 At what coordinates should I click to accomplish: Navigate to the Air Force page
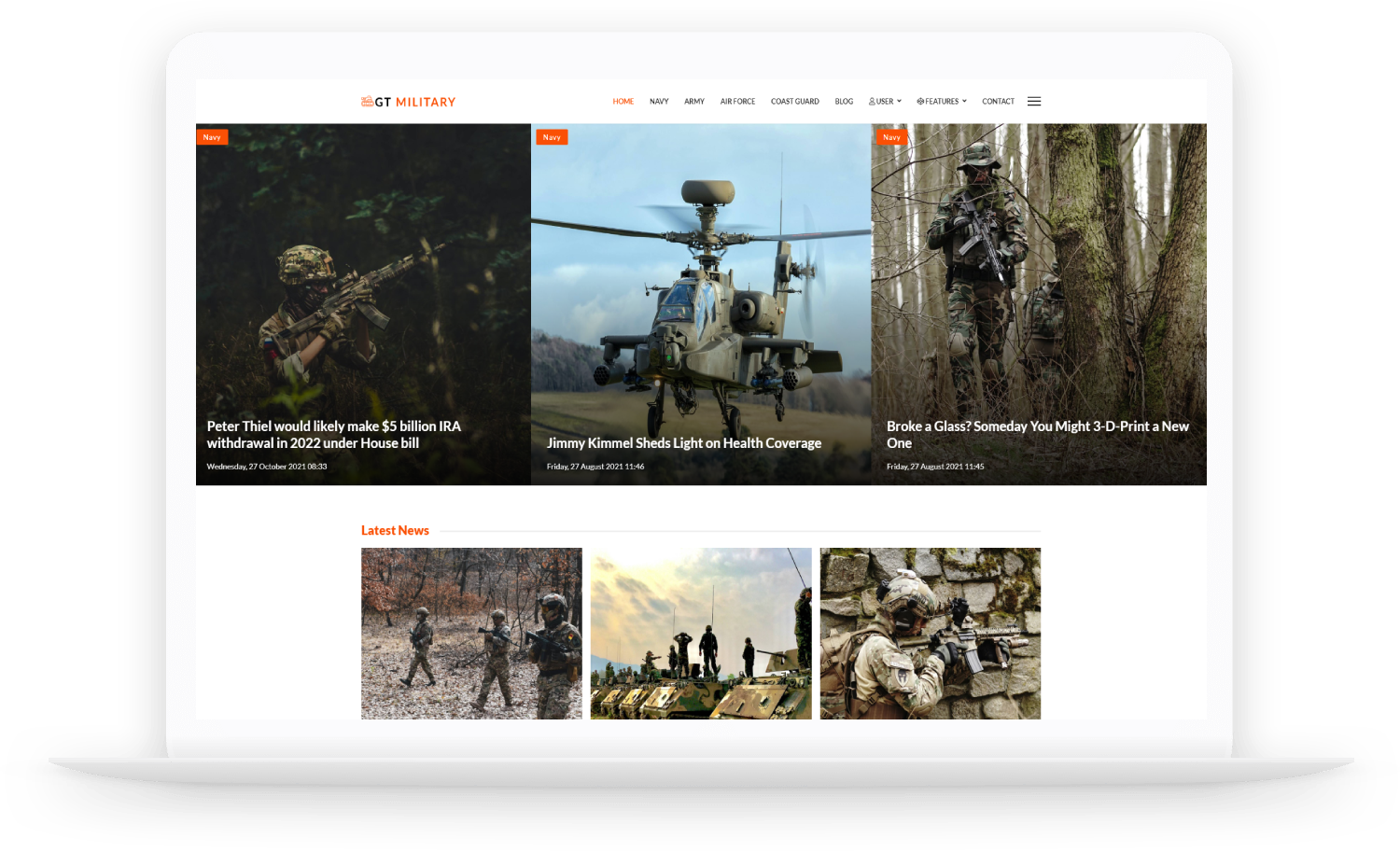[x=737, y=102]
